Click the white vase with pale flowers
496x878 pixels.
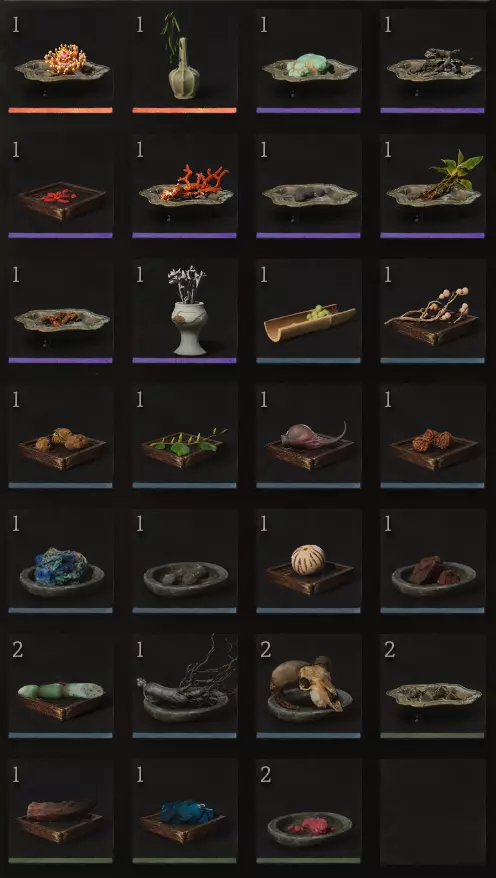pos(184,311)
